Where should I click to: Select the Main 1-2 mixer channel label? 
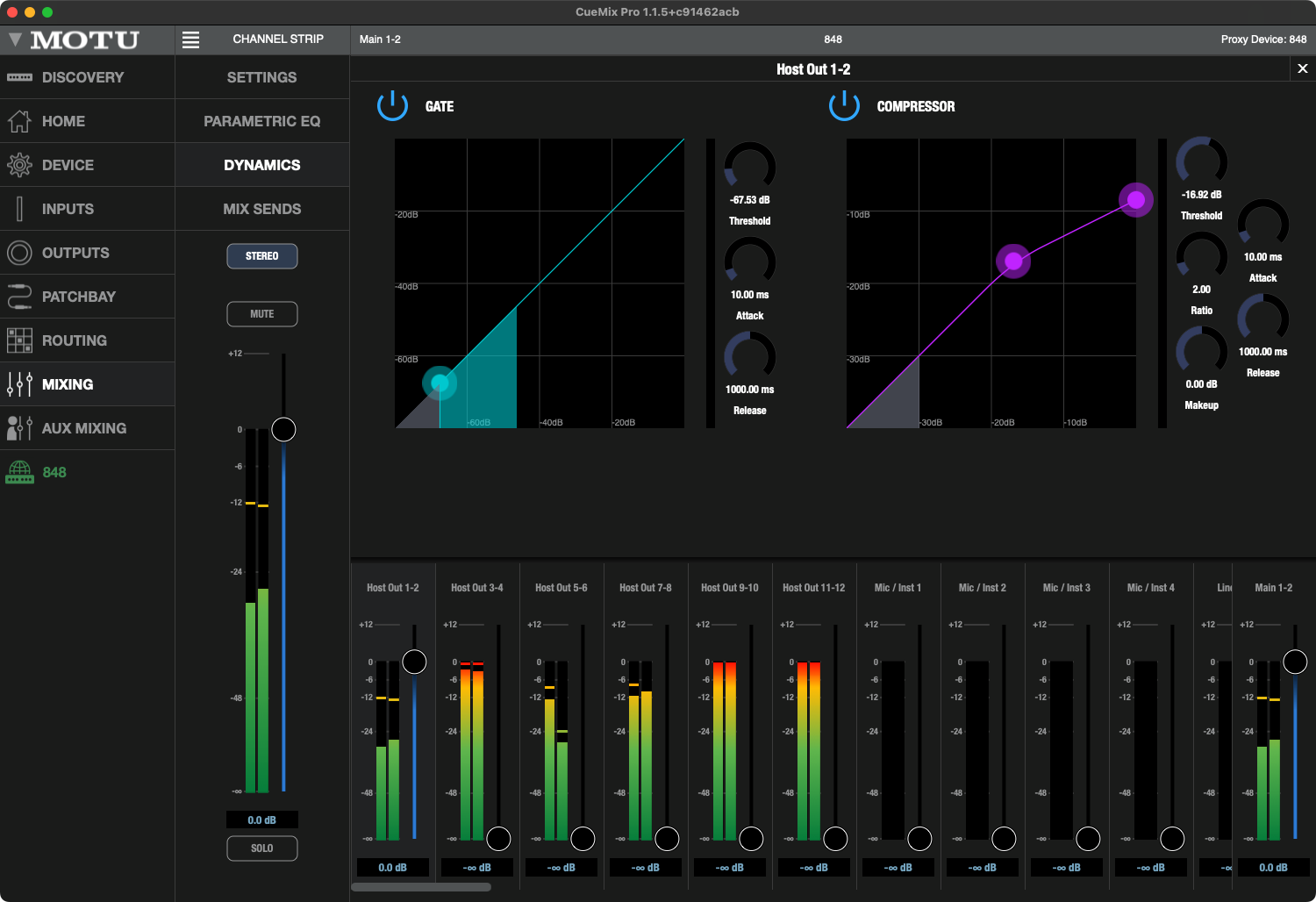1274,588
